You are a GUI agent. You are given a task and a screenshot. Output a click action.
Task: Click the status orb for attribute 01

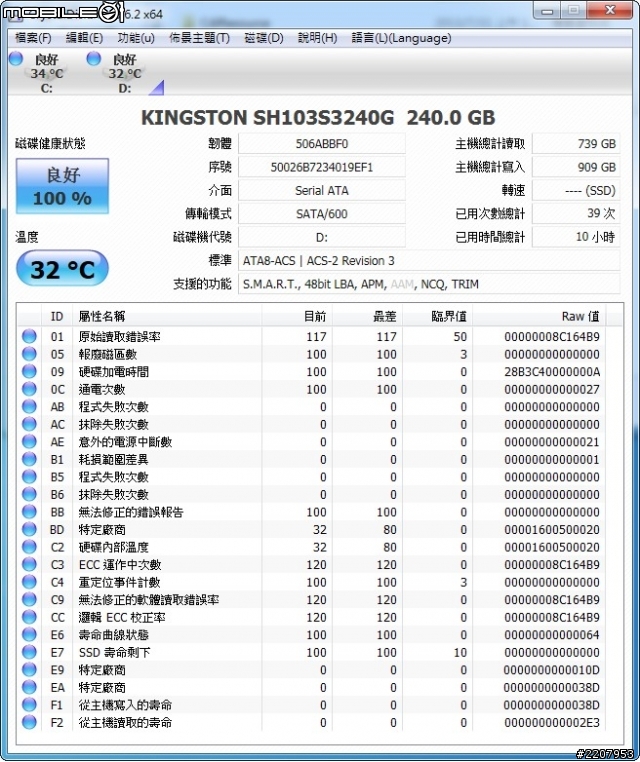pyautogui.click(x=29, y=336)
